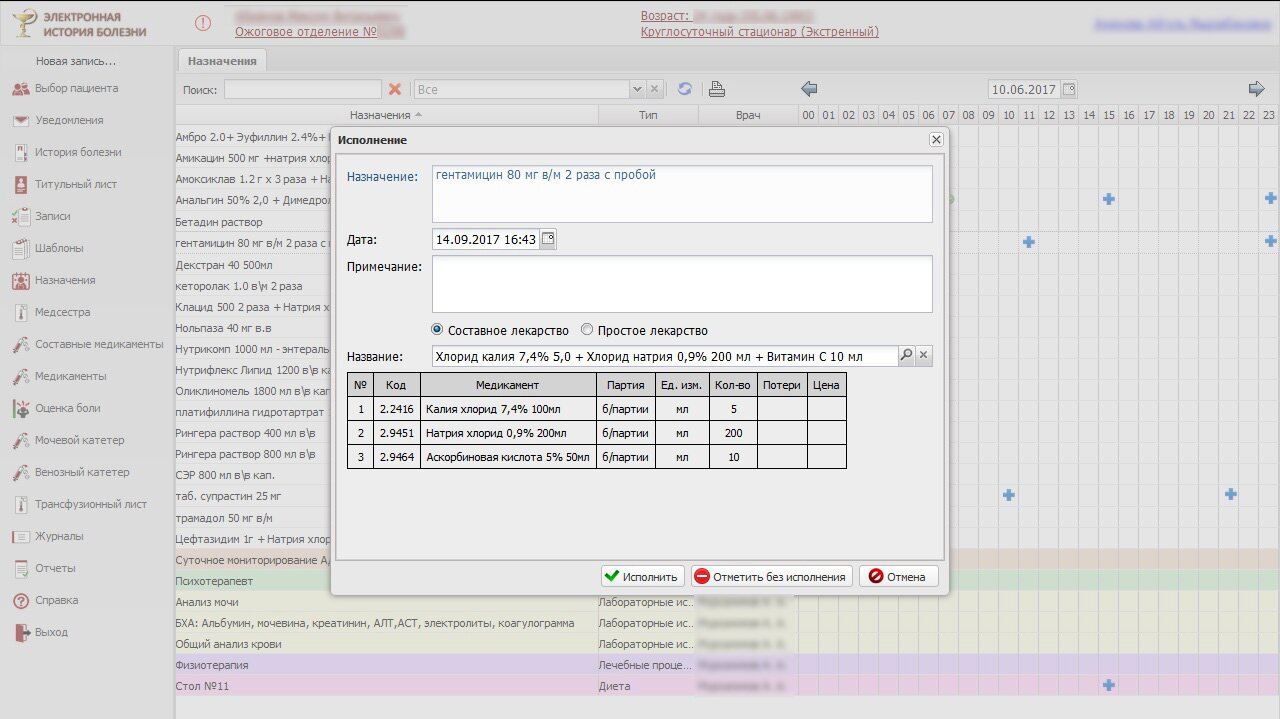Go to next day with right arrow
The width and height of the screenshot is (1280, 719).
[1256, 89]
